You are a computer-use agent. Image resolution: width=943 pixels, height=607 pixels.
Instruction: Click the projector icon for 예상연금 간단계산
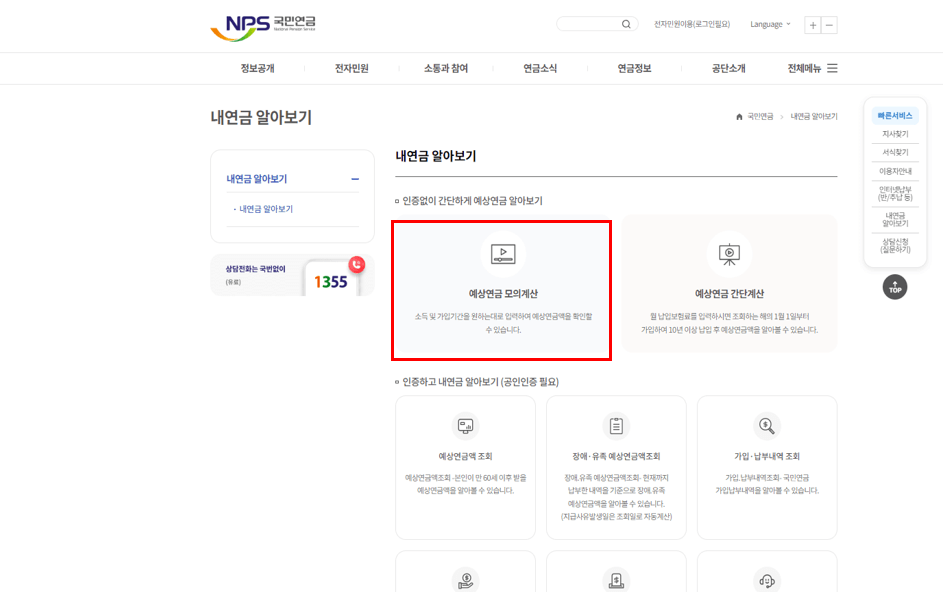729,253
